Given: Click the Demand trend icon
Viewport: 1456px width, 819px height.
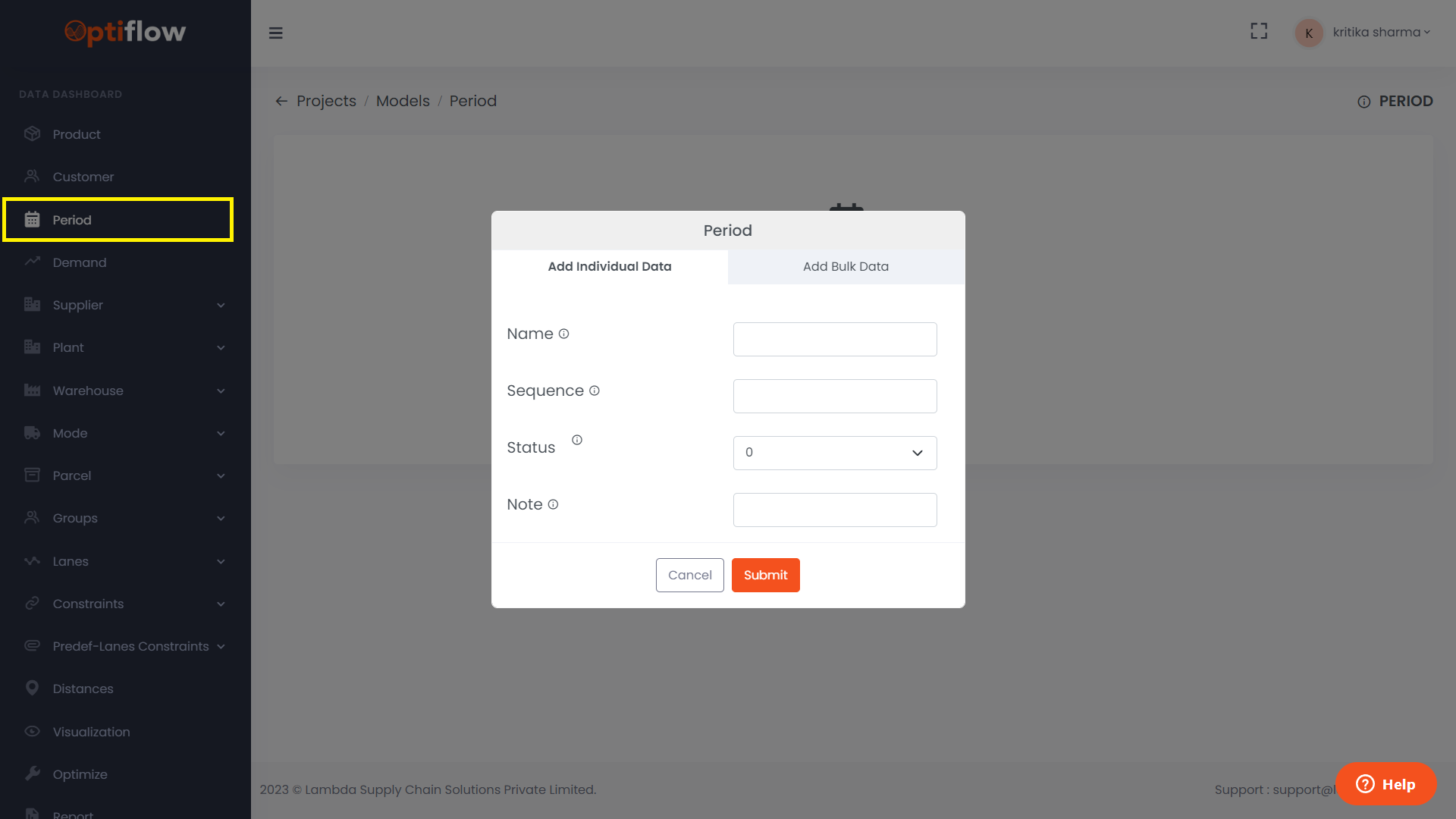Looking at the screenshot, I should coord(32,262).
